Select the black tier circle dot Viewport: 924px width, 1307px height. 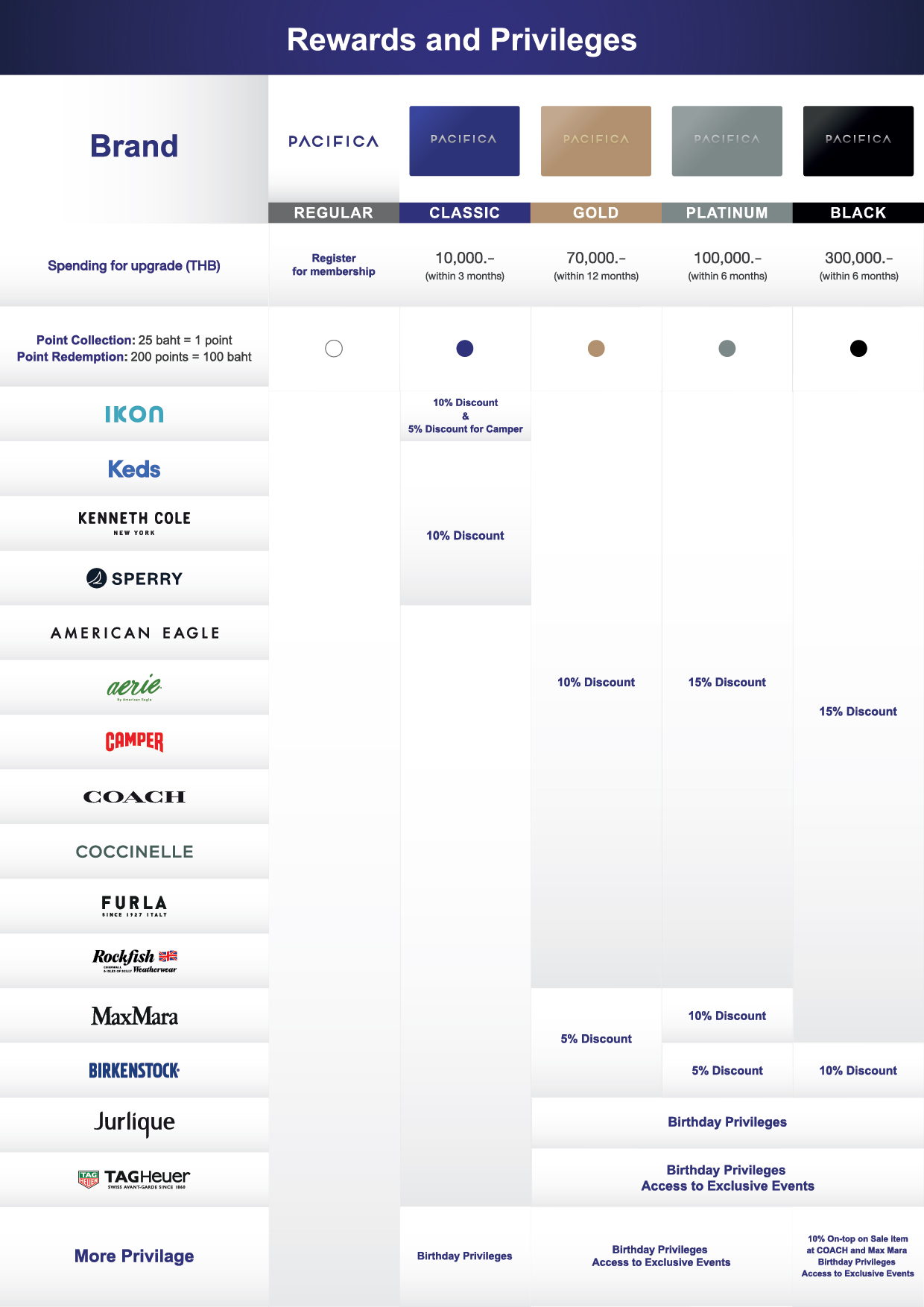pyautogui.click(x=858, y=349)
